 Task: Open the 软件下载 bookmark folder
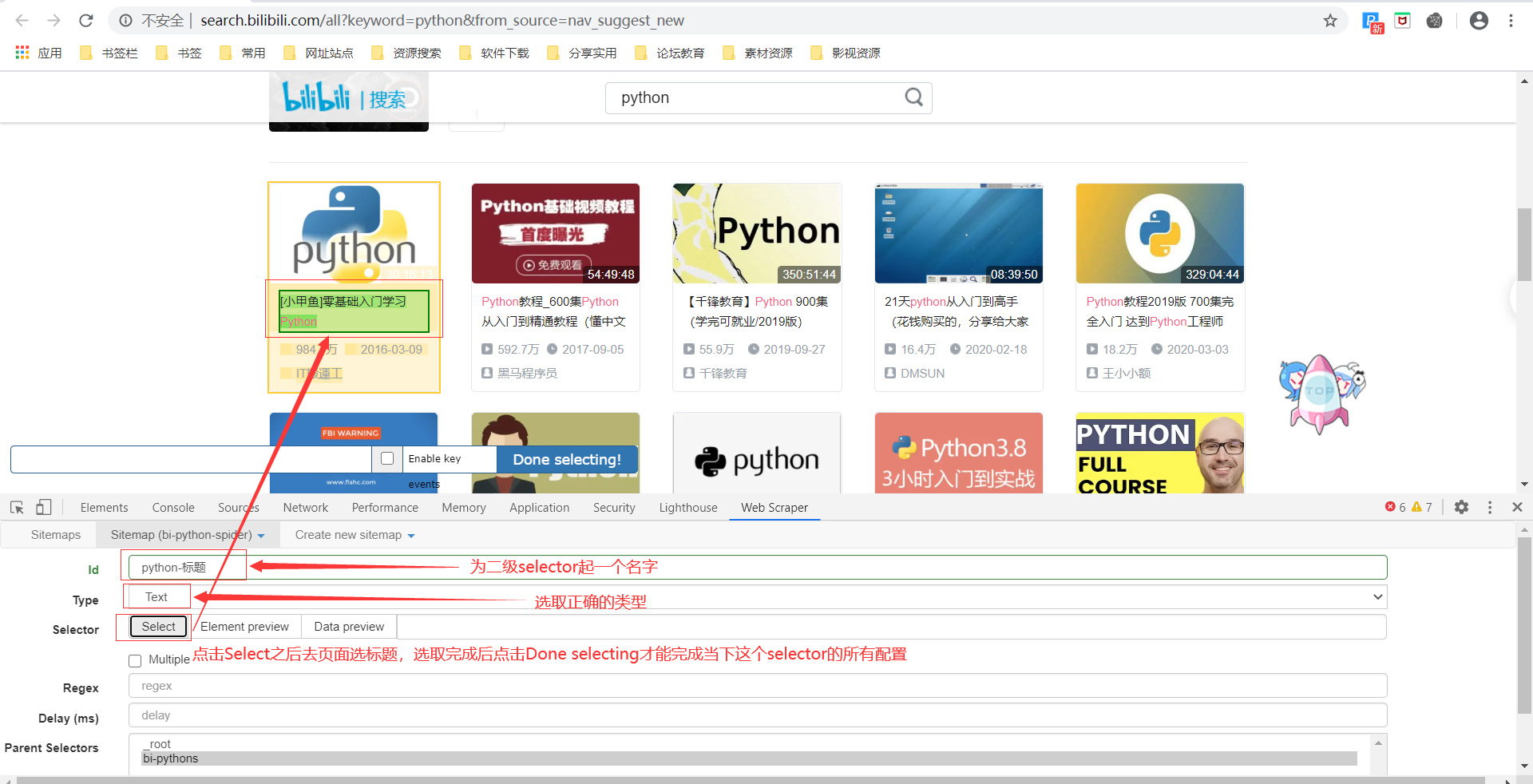click(x=494, y=53)
